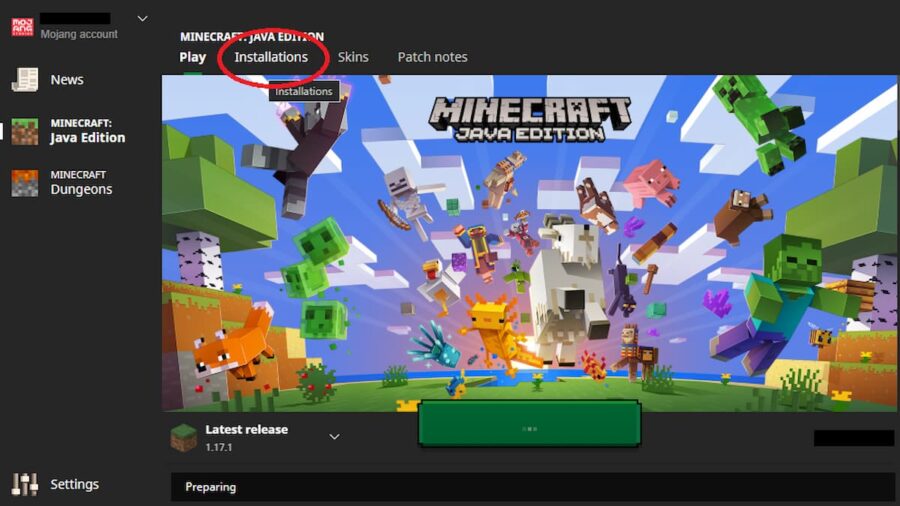
Task: Open the Patch notes tab
Action: click(432, 57)
